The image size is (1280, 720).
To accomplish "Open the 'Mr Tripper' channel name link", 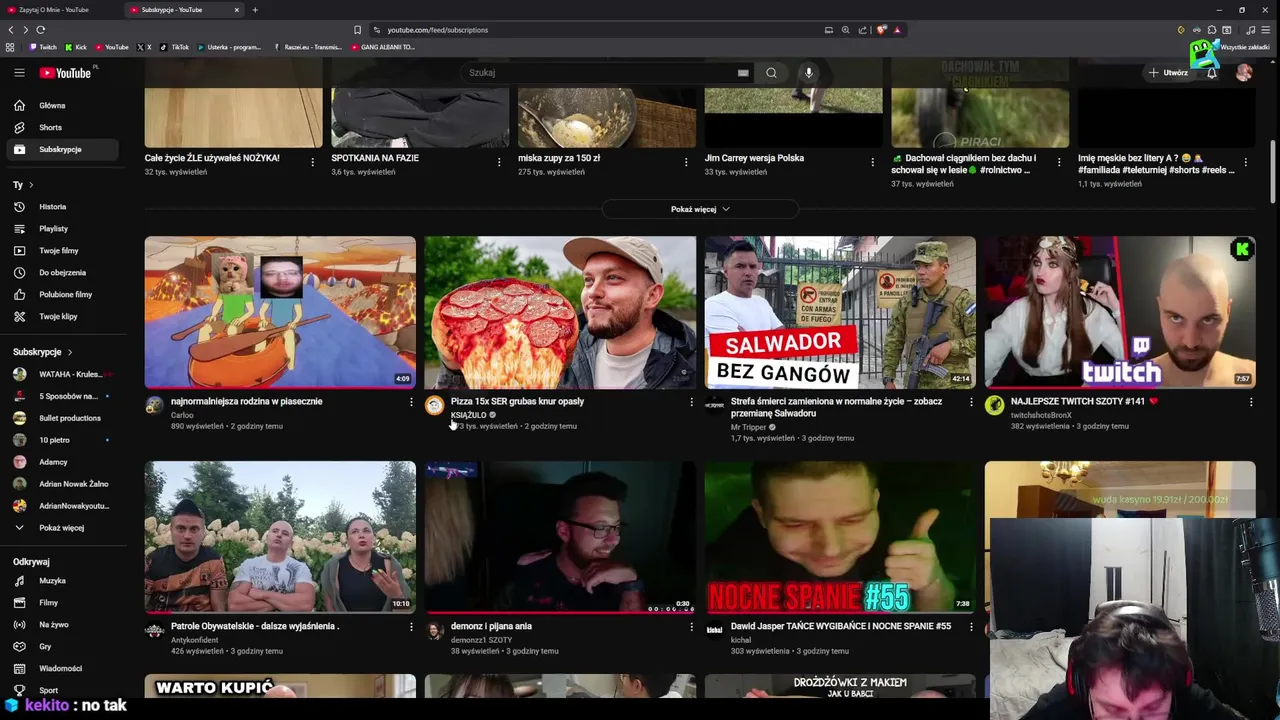I will click(748, 427).
